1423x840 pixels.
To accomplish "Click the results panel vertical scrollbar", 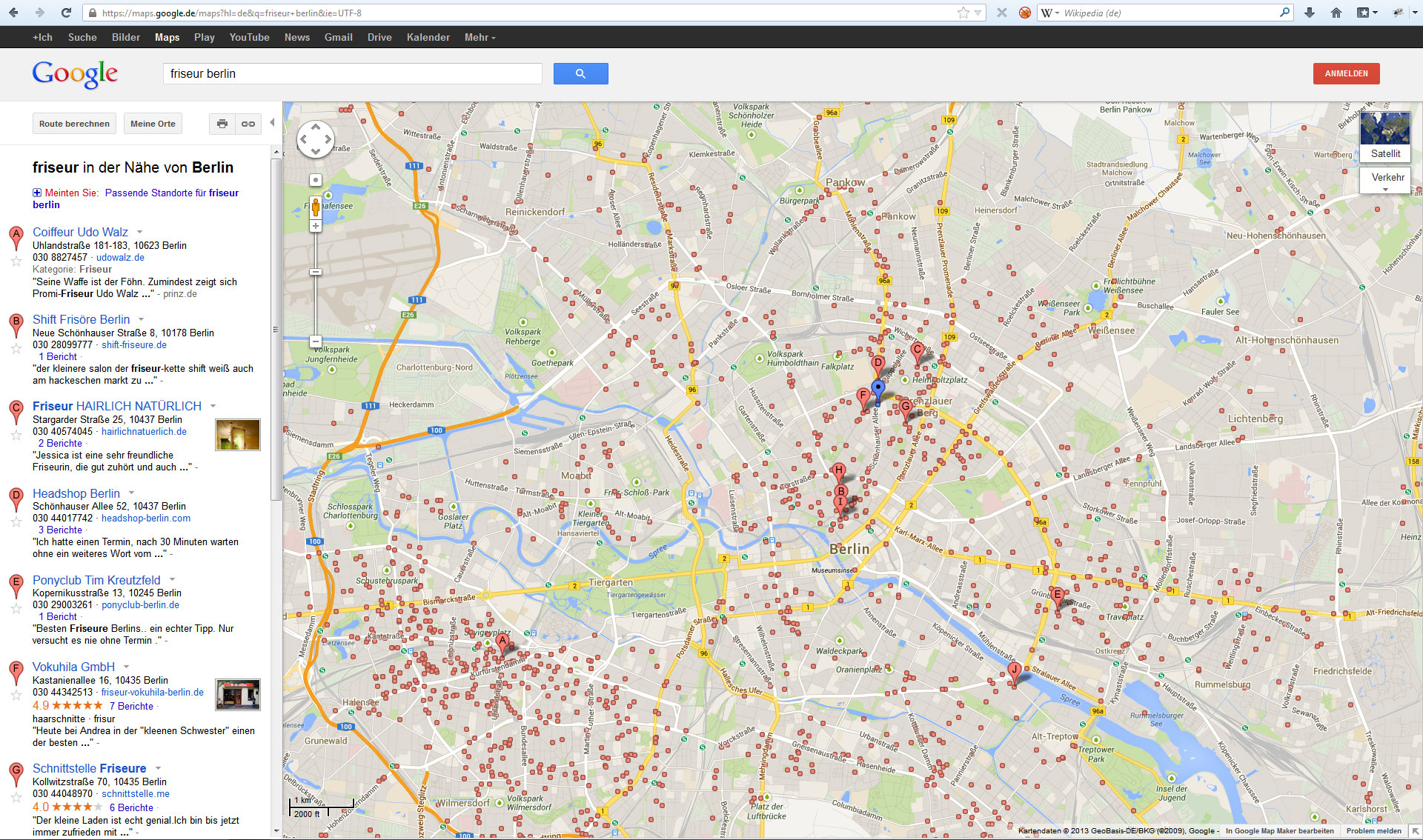I will [276, 330].
